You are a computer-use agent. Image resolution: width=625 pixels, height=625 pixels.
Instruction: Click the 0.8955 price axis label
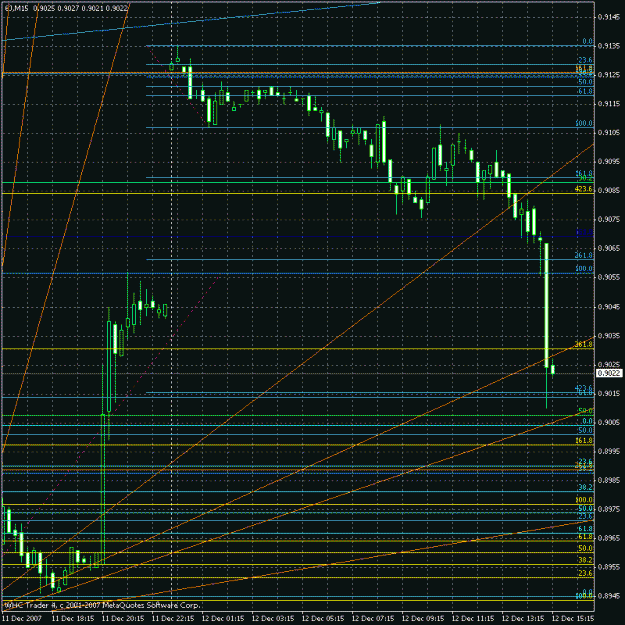coord(609,567)
